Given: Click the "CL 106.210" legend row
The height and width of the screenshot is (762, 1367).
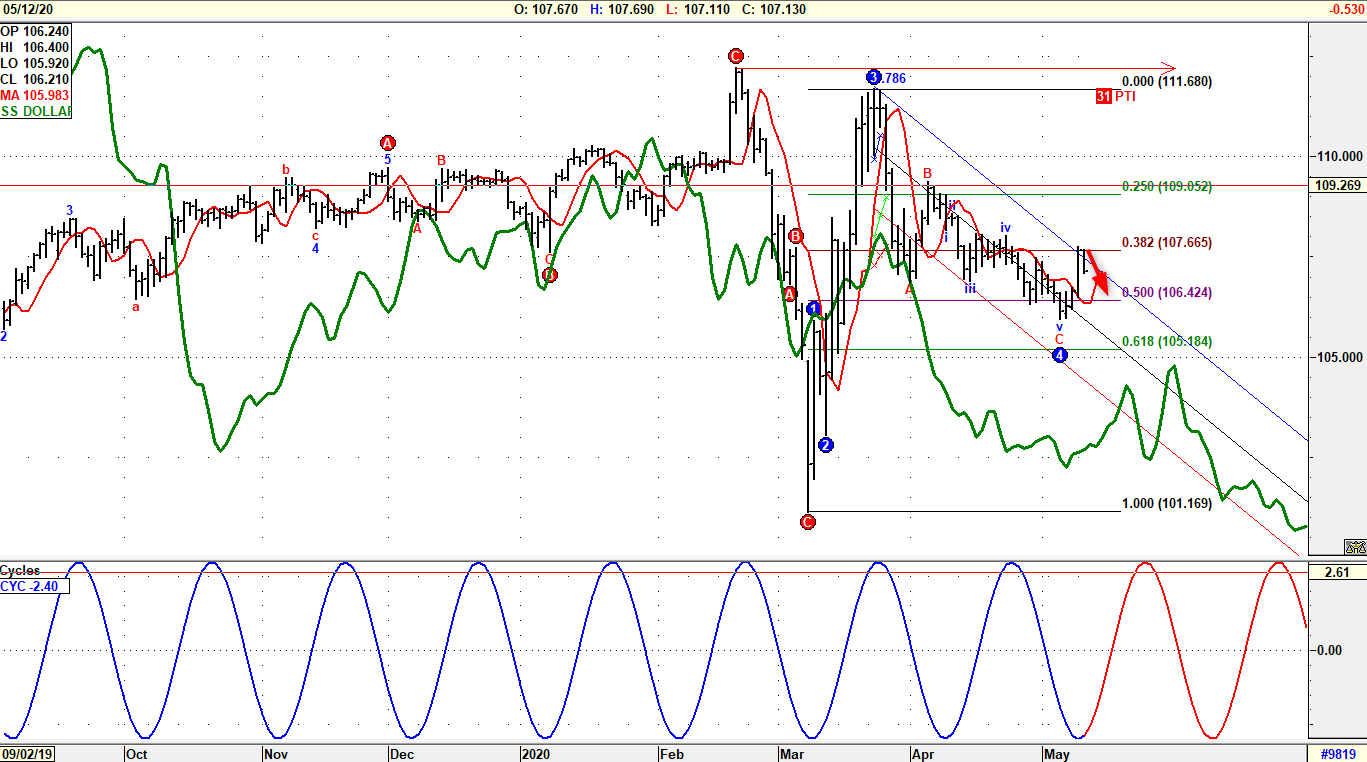Looking at the screenshot, I should click(35, 79).
